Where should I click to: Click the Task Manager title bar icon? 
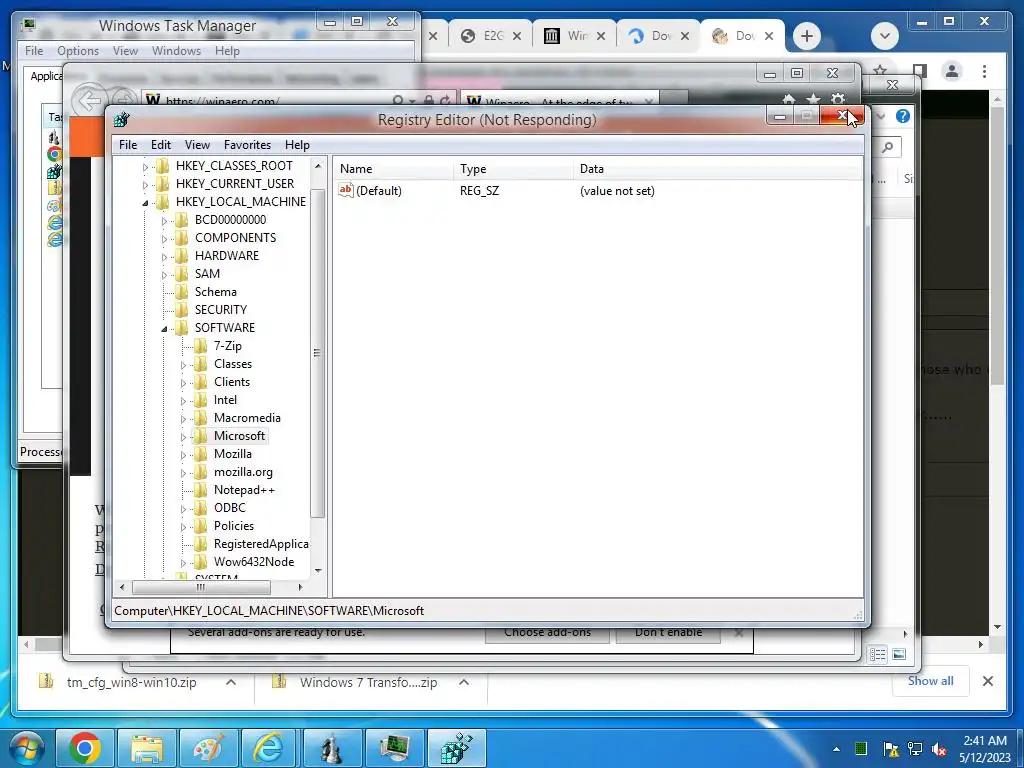[x=29, y=25]
